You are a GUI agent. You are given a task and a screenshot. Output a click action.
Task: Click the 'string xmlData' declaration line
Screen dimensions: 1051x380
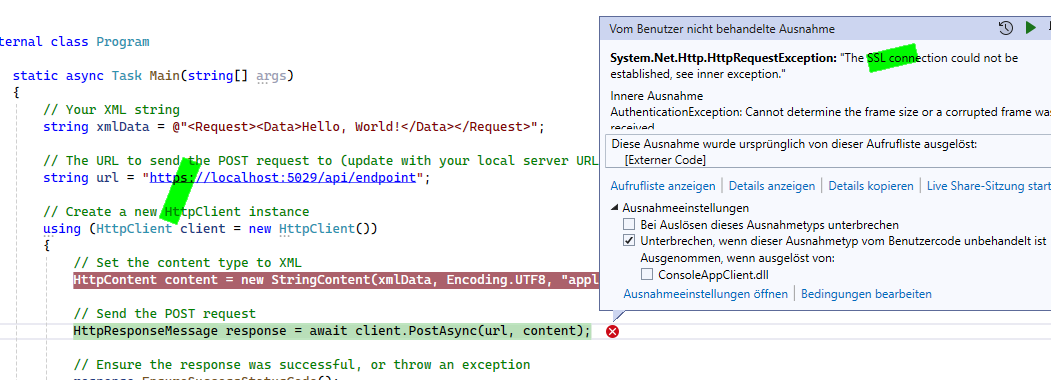(x=294, y=127)
